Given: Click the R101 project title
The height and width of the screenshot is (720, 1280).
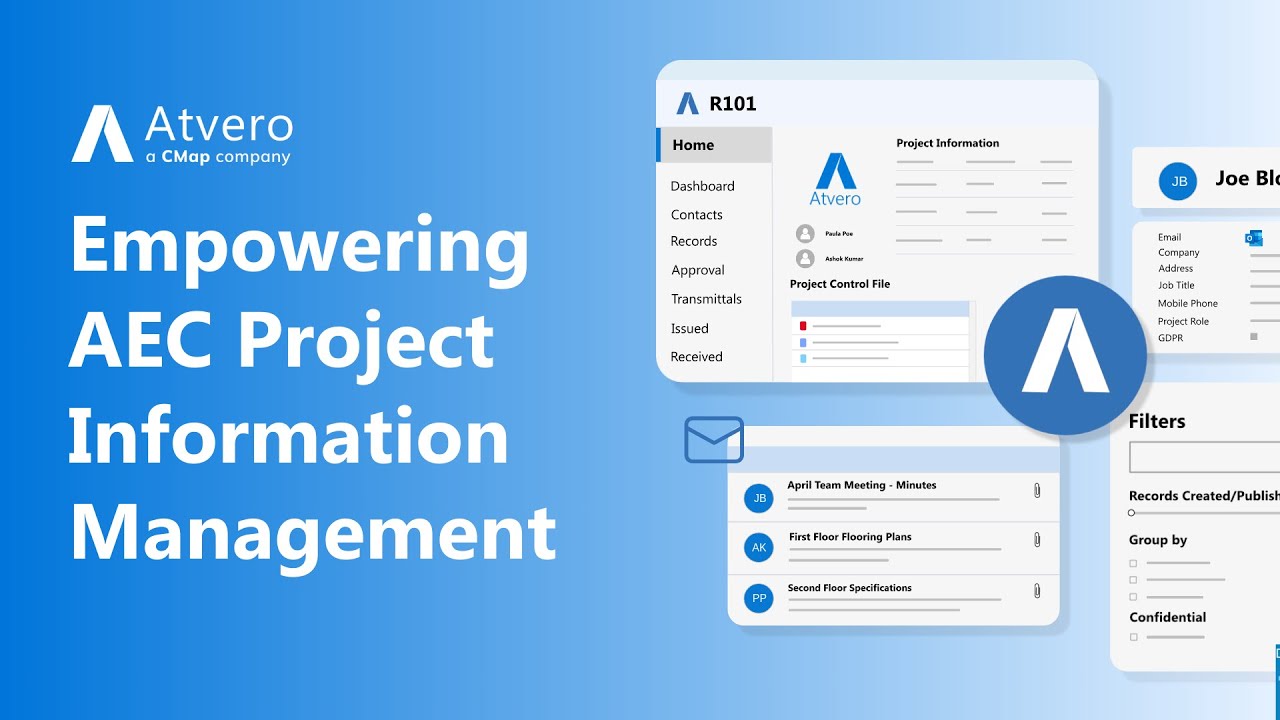Looking at the screenshot, I should pyautogui.click(x=733, y=103).
